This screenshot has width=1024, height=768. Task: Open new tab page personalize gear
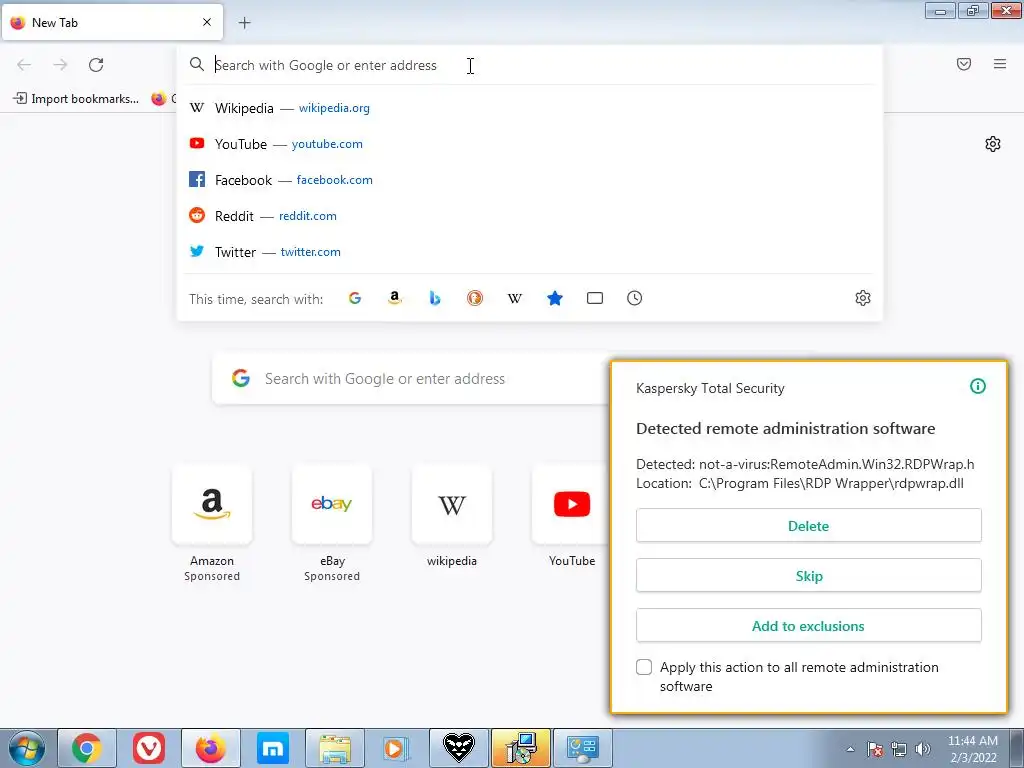point(993,144)
